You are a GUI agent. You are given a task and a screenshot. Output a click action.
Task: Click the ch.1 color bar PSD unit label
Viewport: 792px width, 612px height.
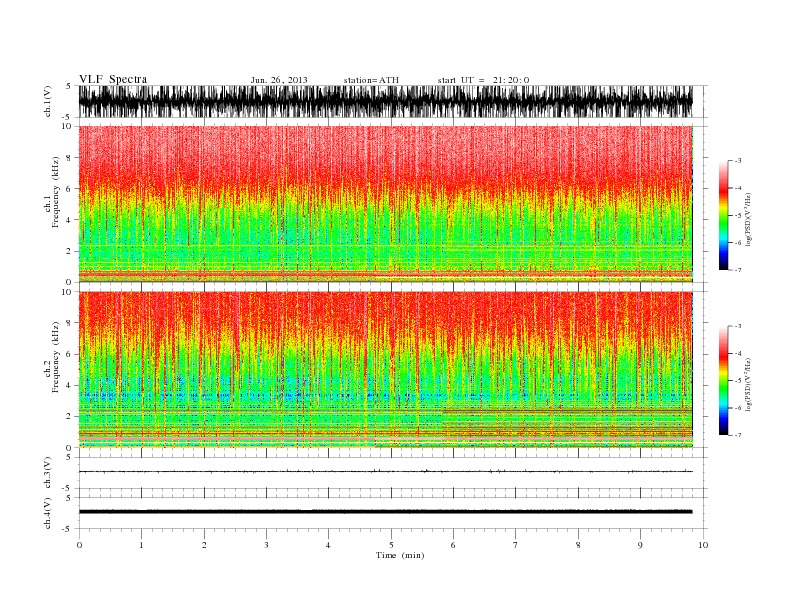[x=748, y=220]
